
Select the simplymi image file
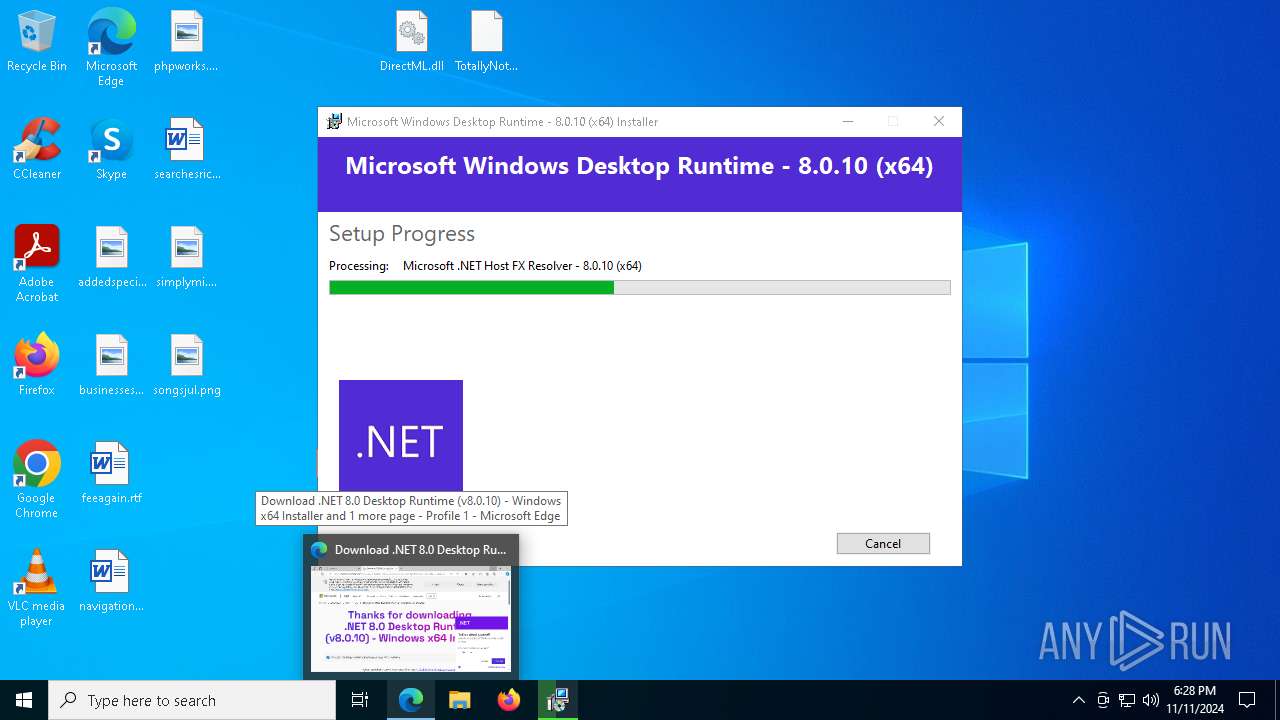(x=186, y=258)
